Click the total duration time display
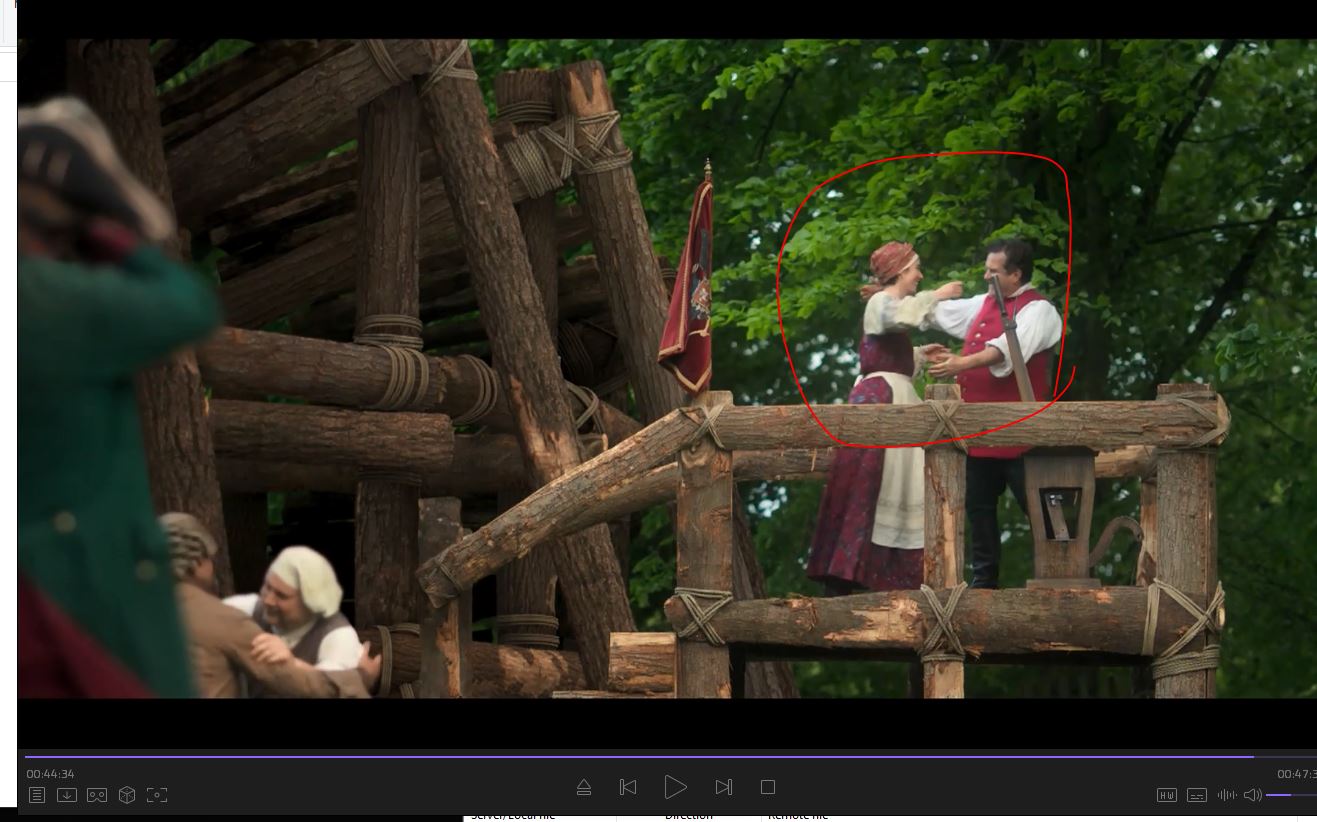This screenshot has height=822, width=1317. point(1296,774)
